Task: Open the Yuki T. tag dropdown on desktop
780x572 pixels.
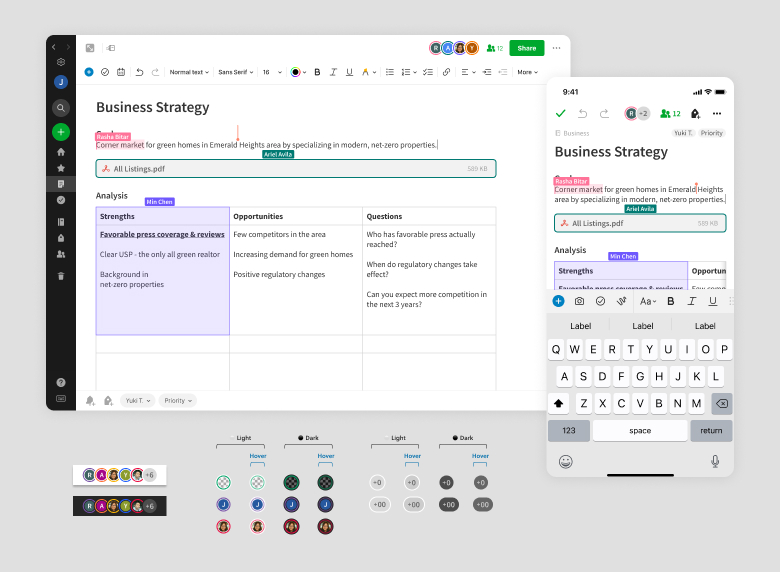Action: point(138,400)
